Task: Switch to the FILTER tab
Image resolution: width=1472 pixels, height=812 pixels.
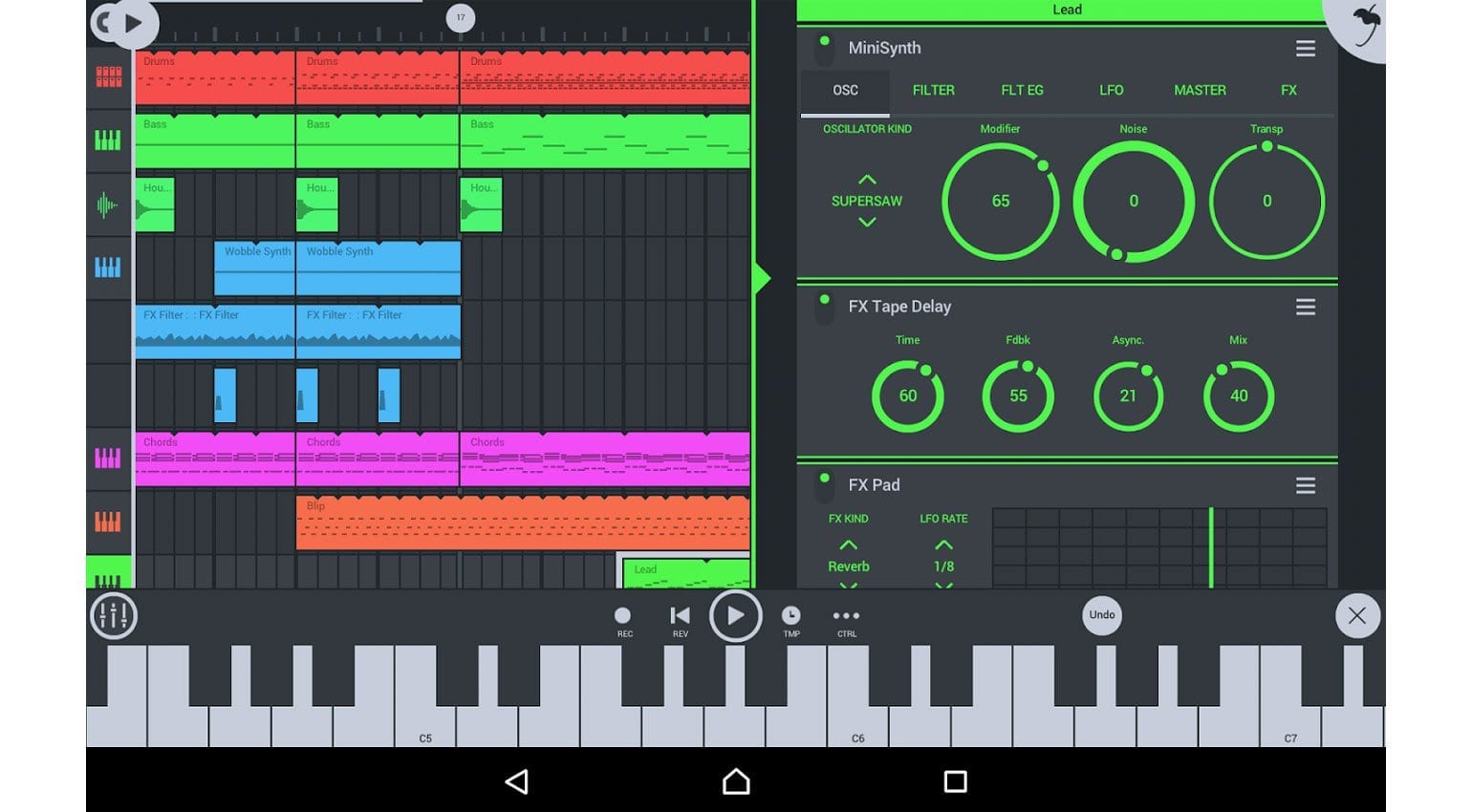Action: click(x=933, y=91)
